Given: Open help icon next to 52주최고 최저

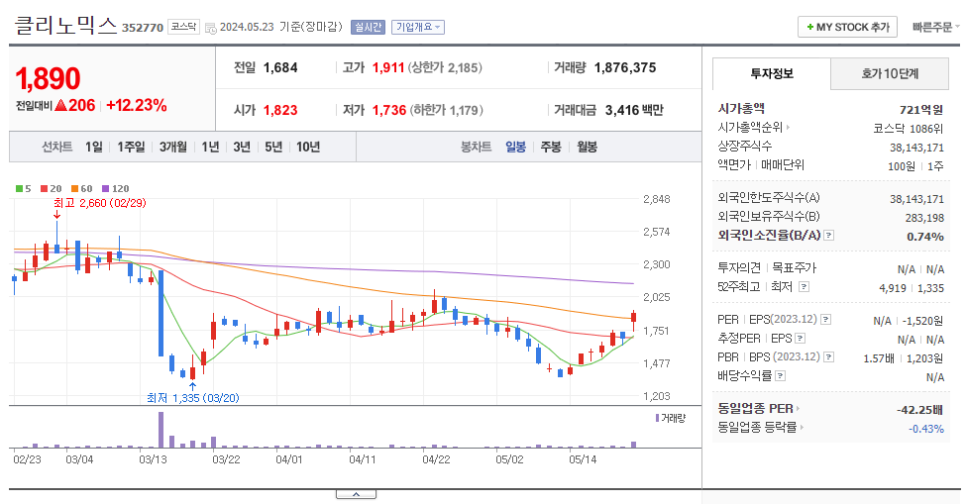Looking at the screenshot, I should (803, 287).
